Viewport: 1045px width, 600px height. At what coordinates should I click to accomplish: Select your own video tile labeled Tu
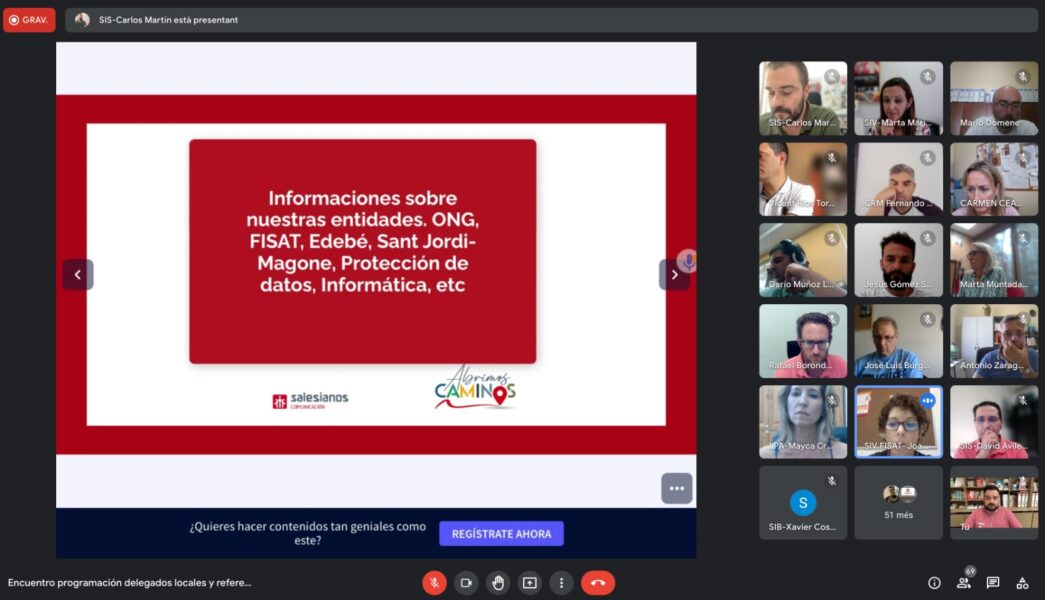tap(994, 503)
